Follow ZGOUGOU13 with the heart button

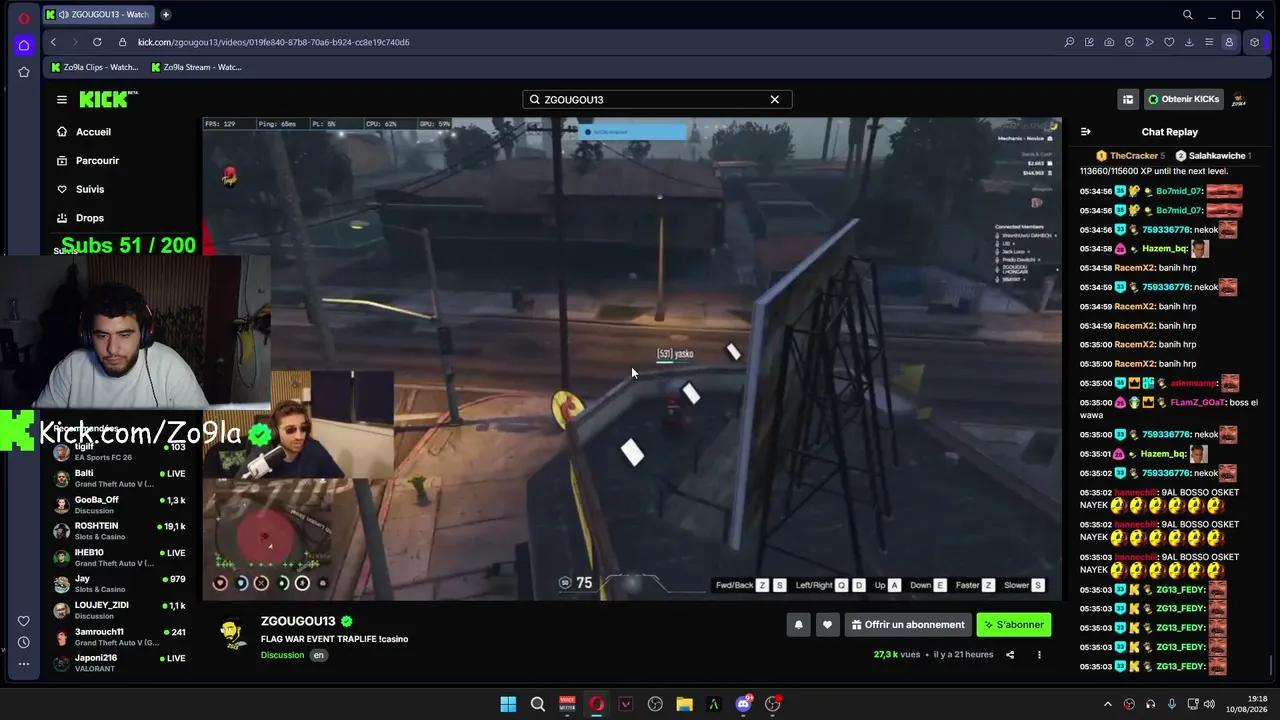[827, 625]
